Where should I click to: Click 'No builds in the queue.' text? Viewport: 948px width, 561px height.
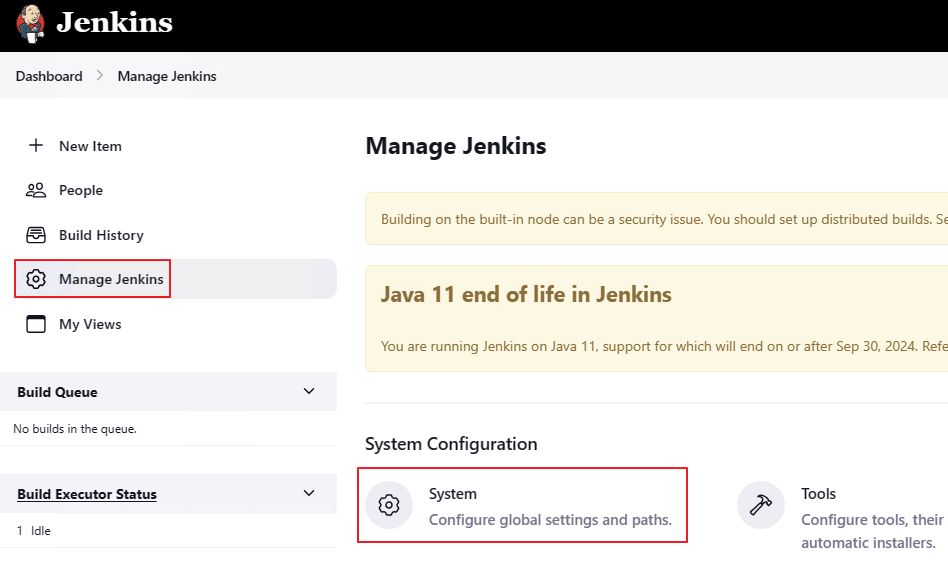tap(75, 429)
